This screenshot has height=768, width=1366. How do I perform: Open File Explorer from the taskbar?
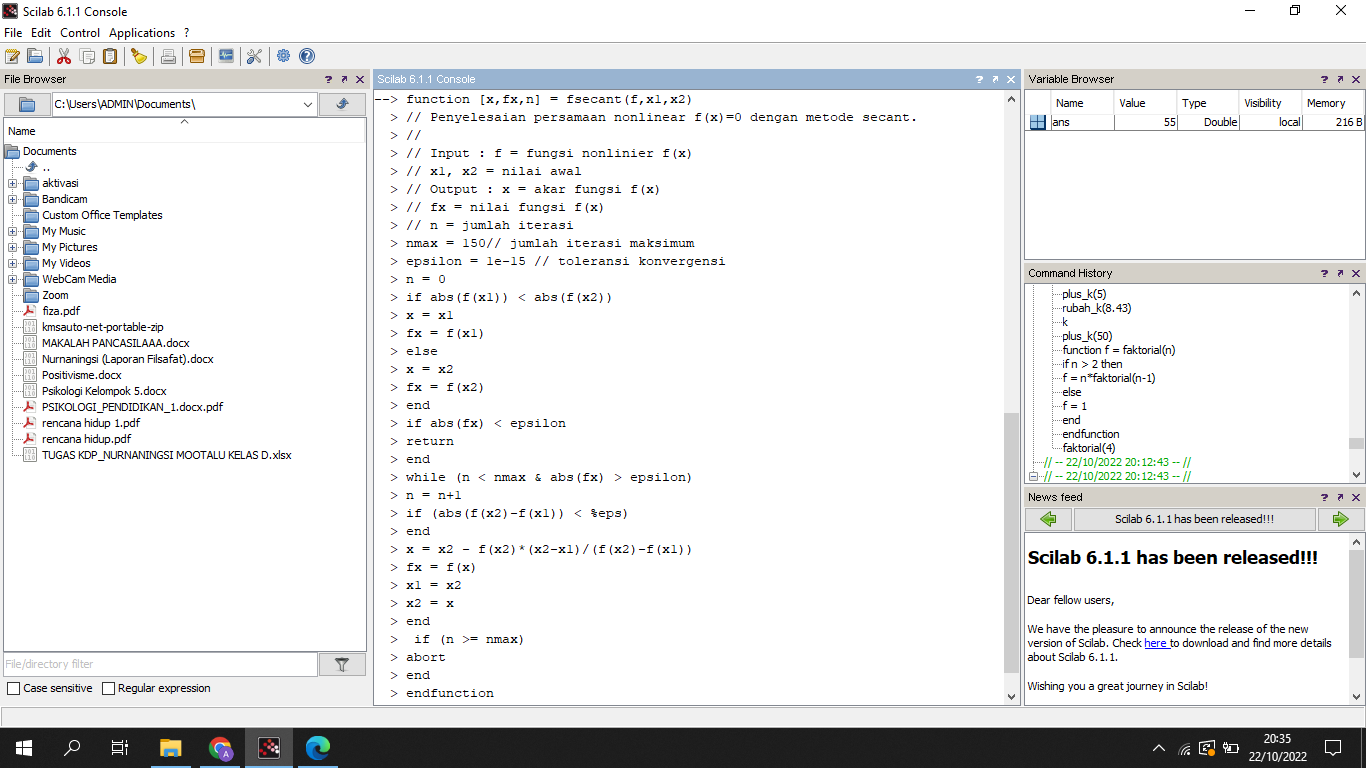(171, 748)
